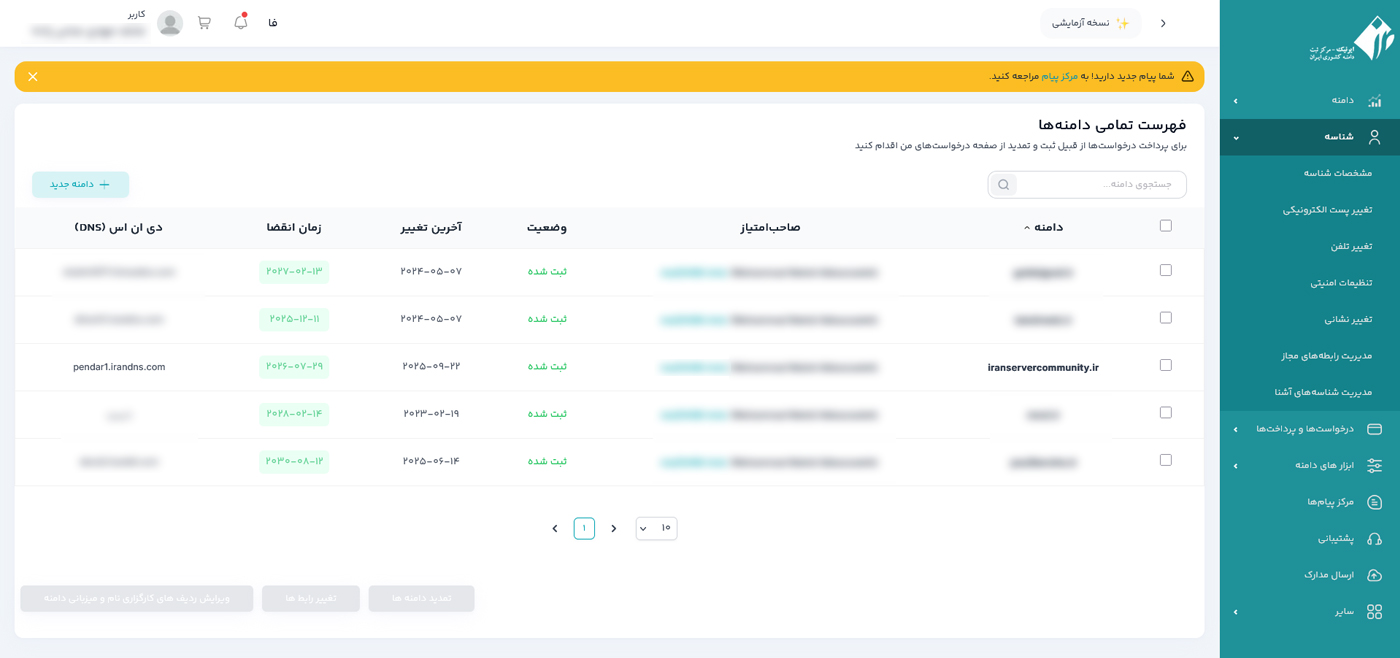The width and height of the screenshot is (1400, 658).
Task: Open the rows-per-page dropdown showing ۱۰
Action: tap(656, 528)
